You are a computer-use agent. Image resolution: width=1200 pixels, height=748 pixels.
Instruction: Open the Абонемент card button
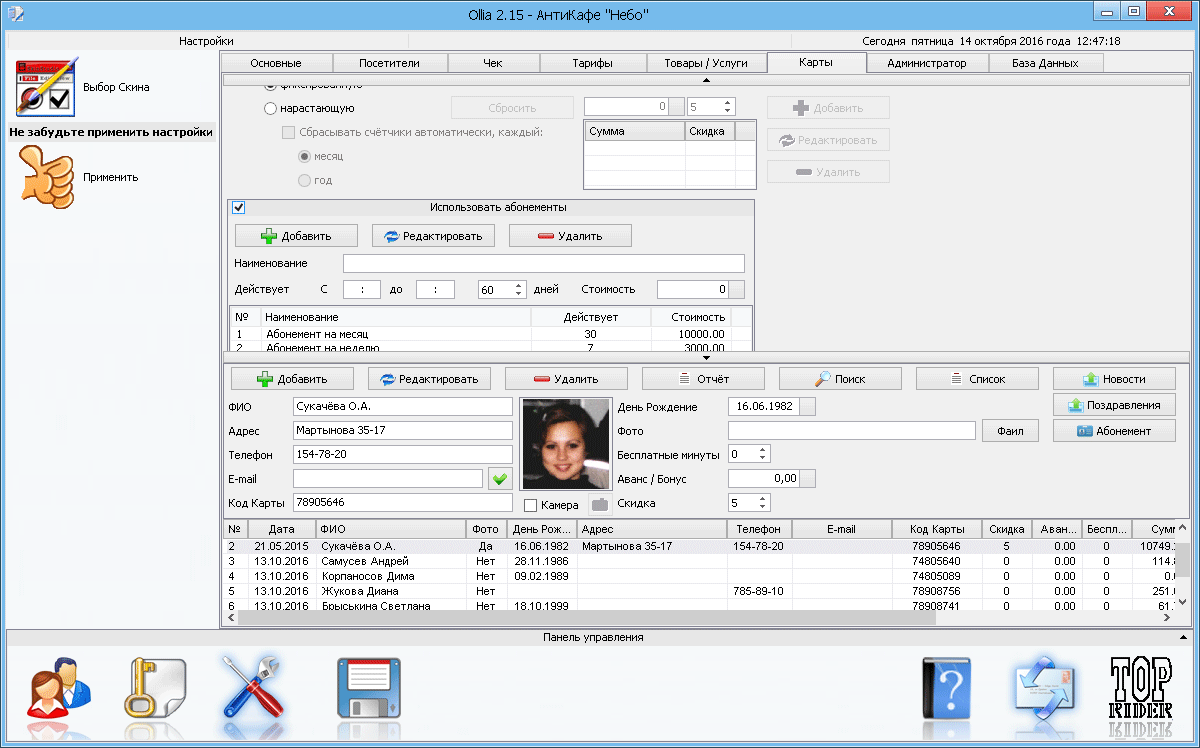[1114, 431]
